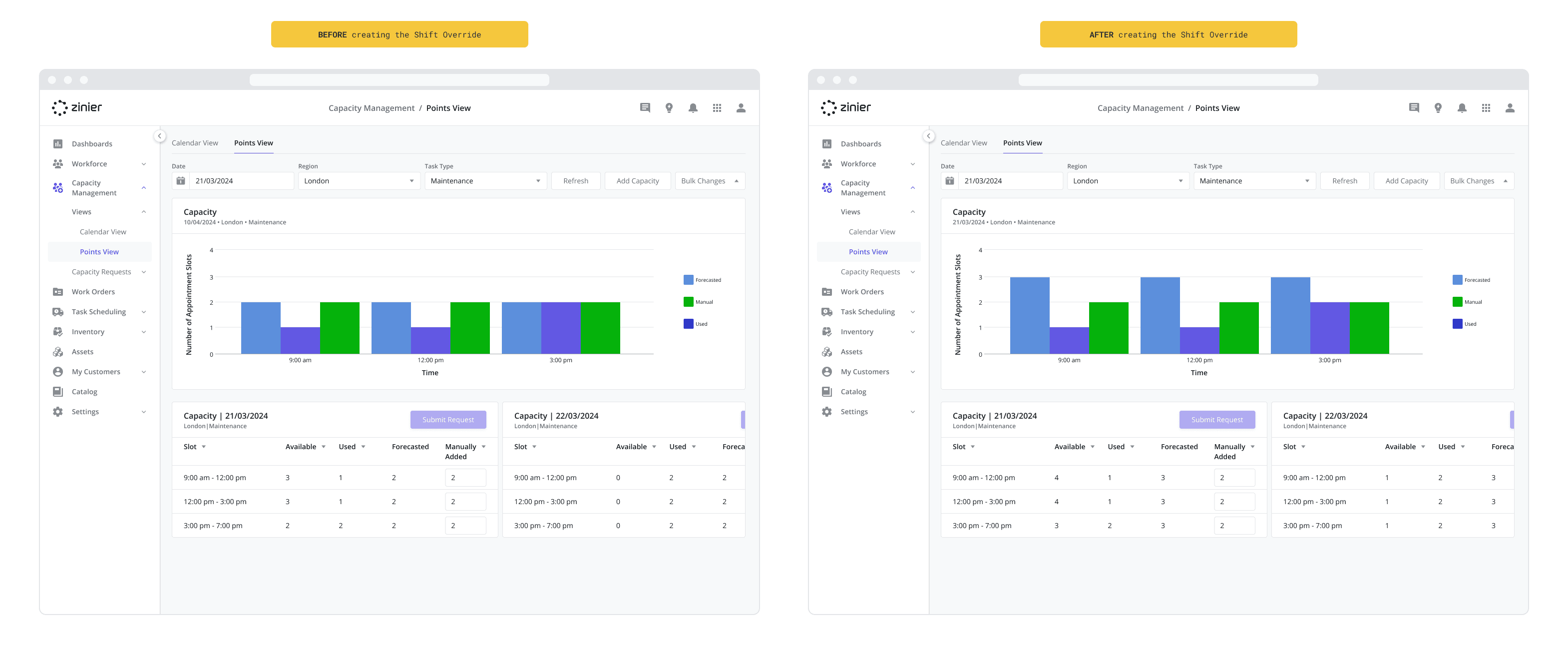The image size is (1568, 654).
Task: Click the Work Orders icon in sidebar
Action: [58, 291]
